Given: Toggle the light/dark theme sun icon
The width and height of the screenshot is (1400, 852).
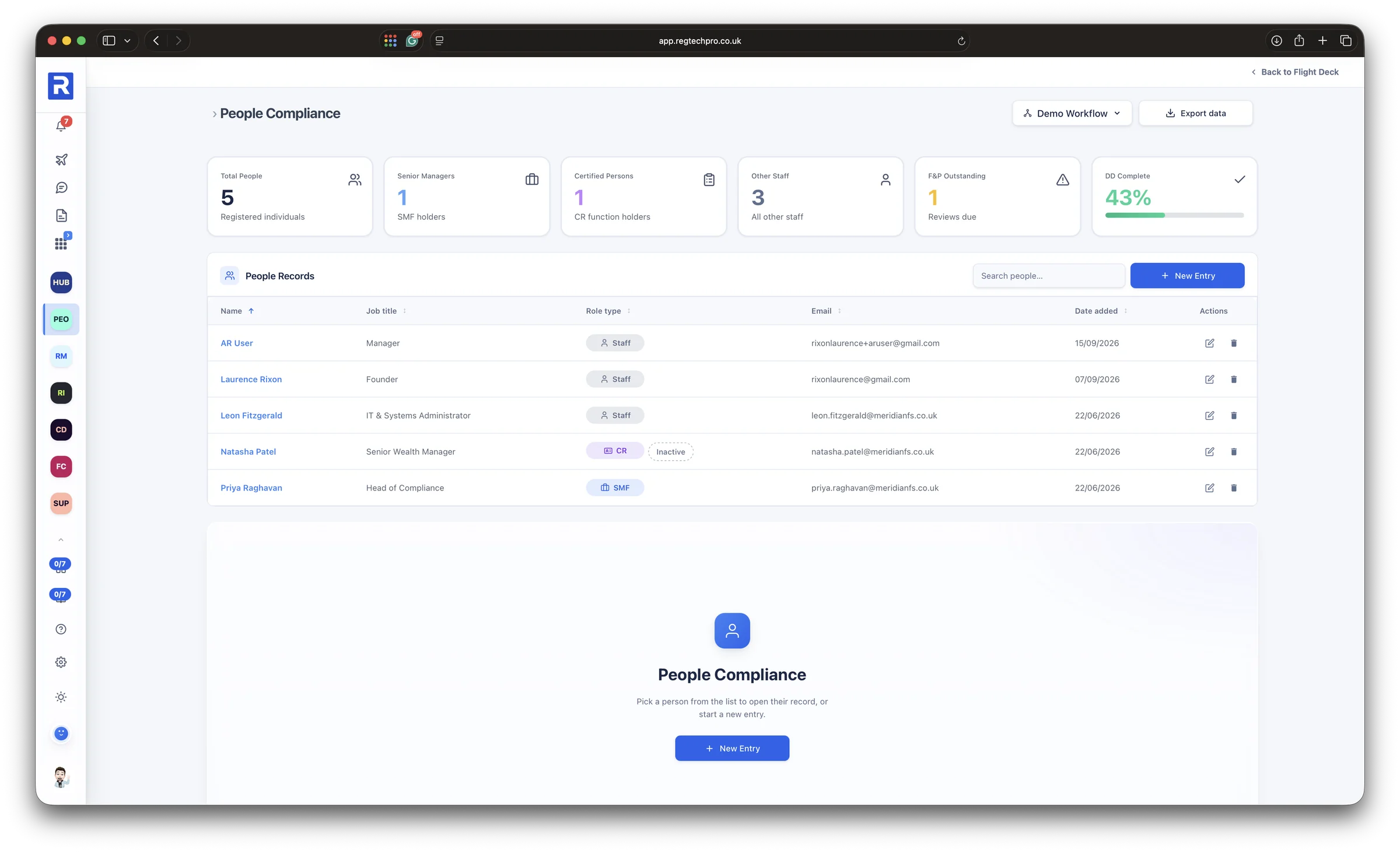Looking at the screenshot, I should tap(61, 697).
